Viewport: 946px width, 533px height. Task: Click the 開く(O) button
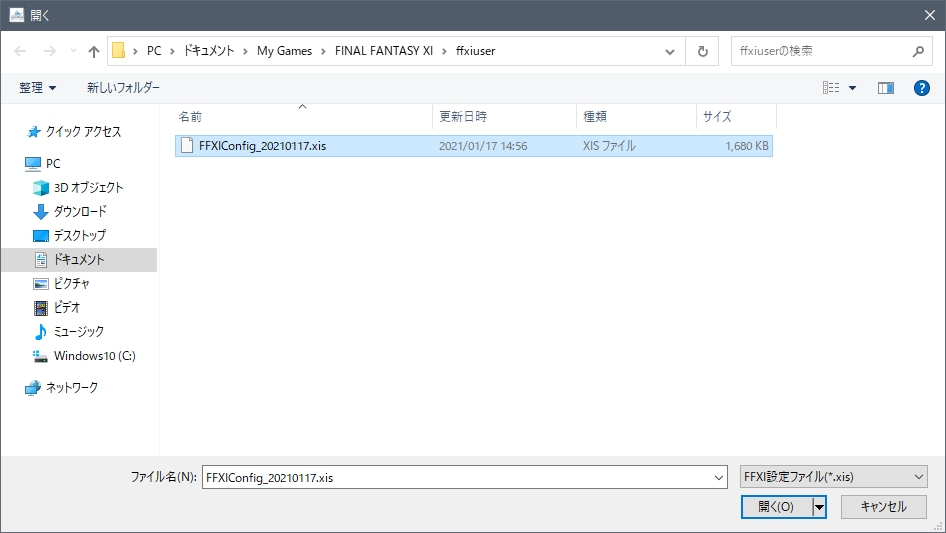click(x=776, y=507)
